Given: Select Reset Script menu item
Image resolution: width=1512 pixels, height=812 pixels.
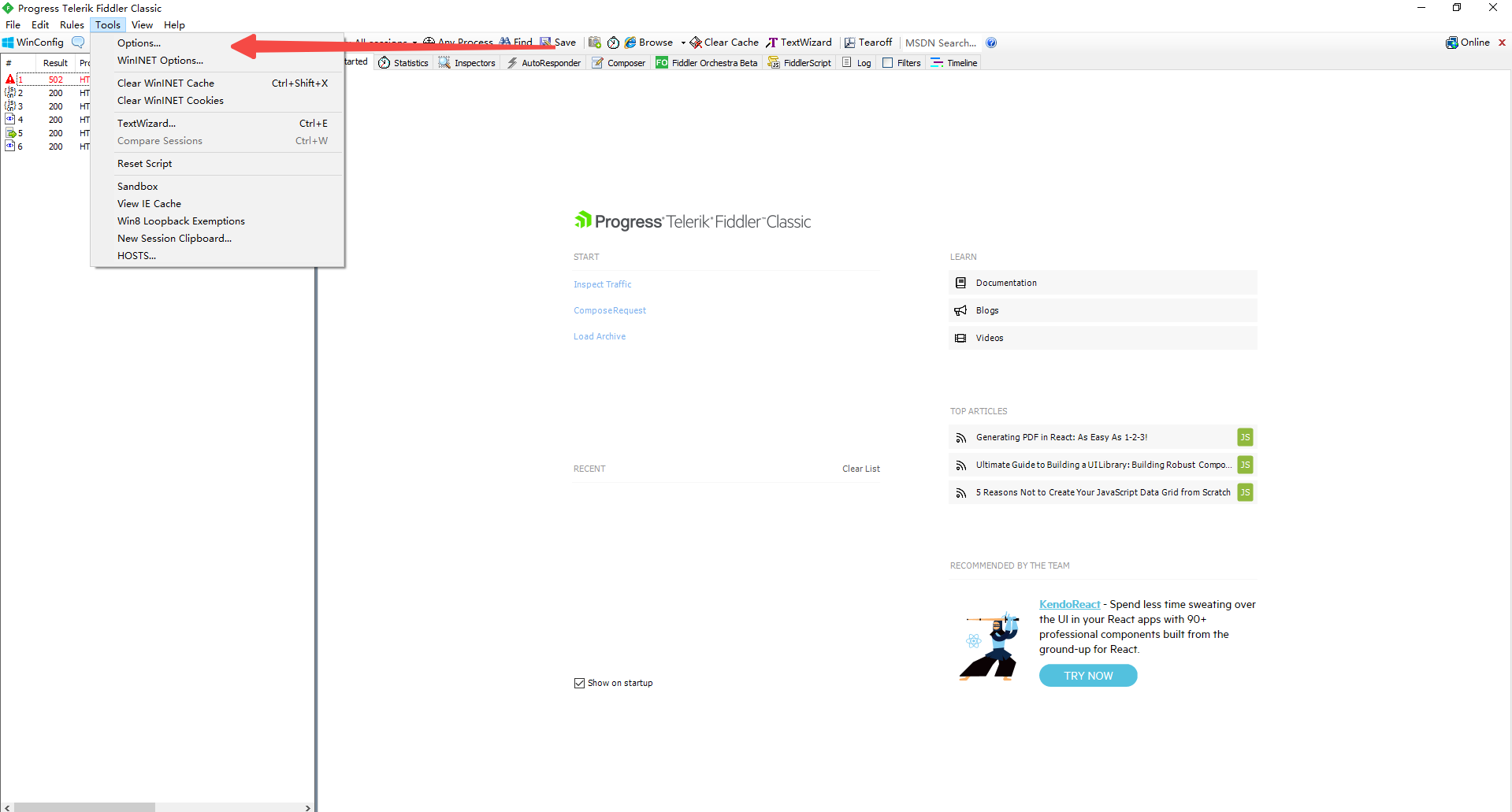Looking at the screenshot, I should (x=217, y=164).
